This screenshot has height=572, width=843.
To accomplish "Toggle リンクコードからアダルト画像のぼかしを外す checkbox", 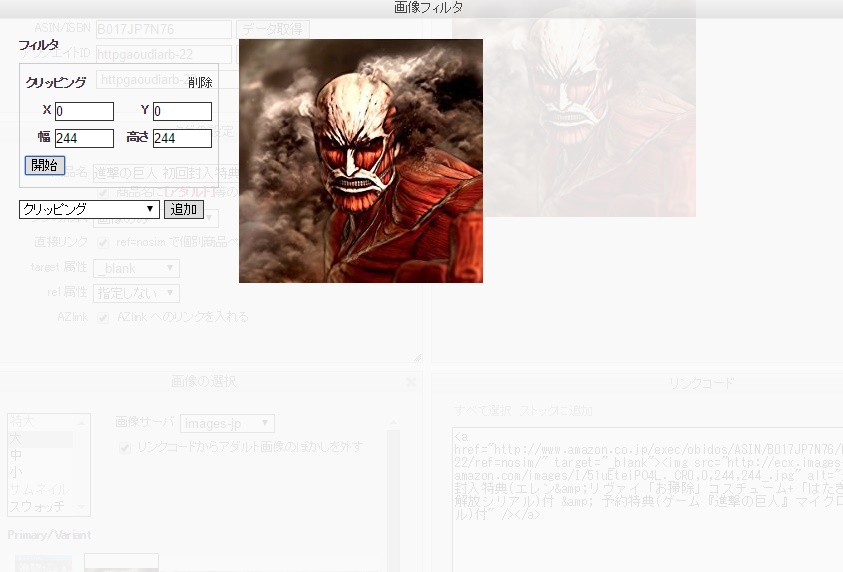I will (125, 448).
